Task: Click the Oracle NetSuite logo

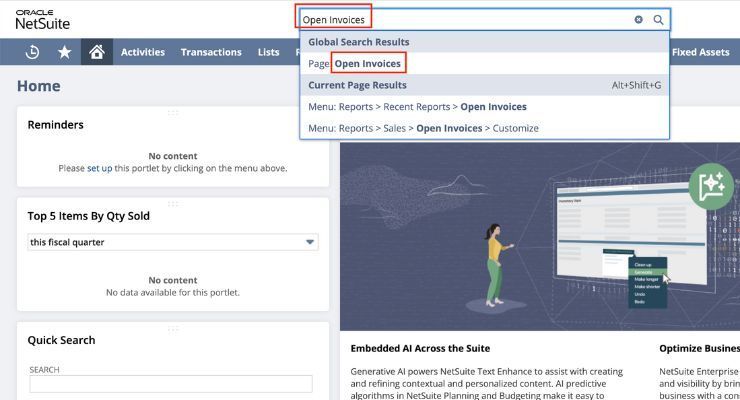Action: 42,19
